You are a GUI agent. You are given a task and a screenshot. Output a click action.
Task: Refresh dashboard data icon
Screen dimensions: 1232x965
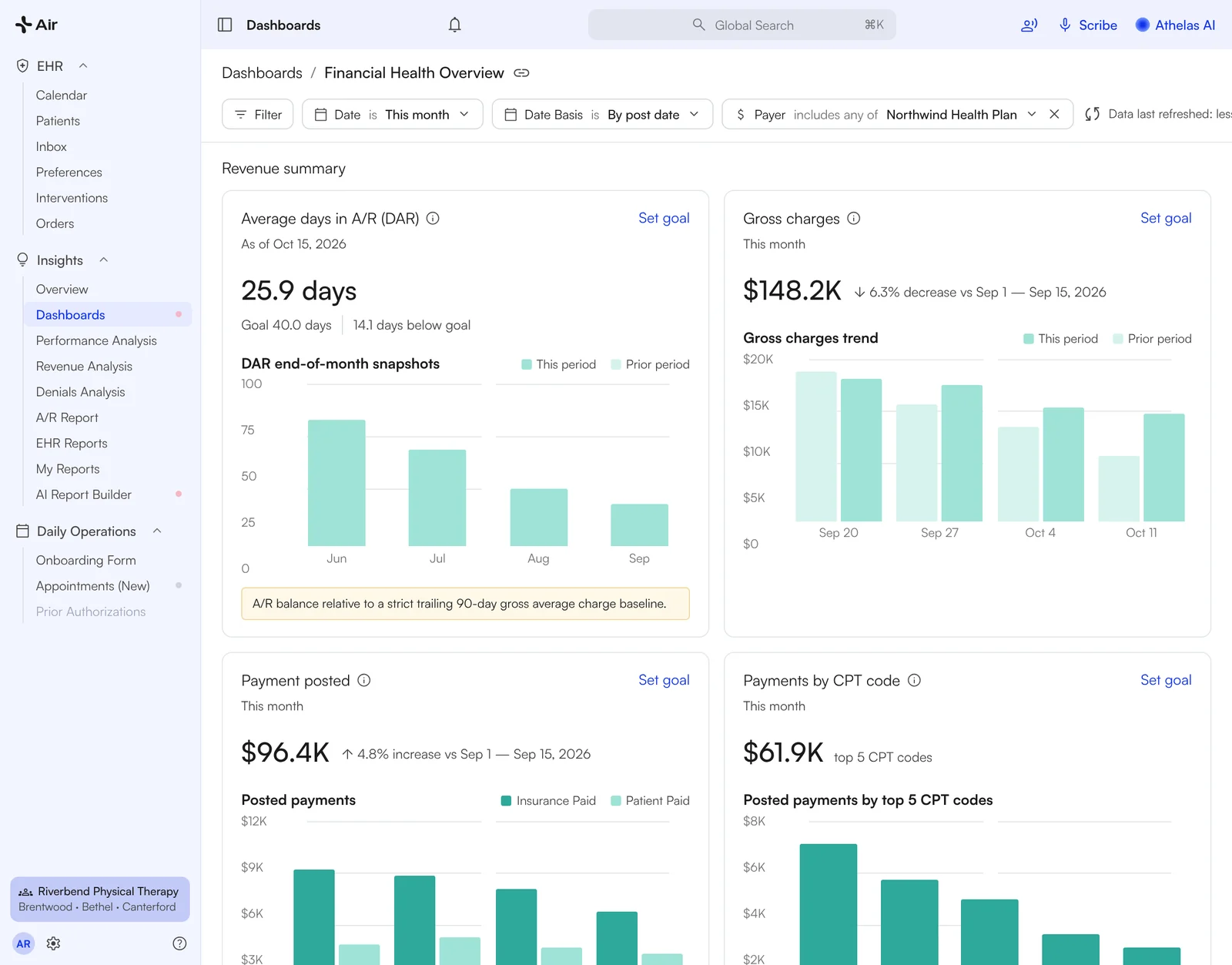click(x=1092, y=114)
